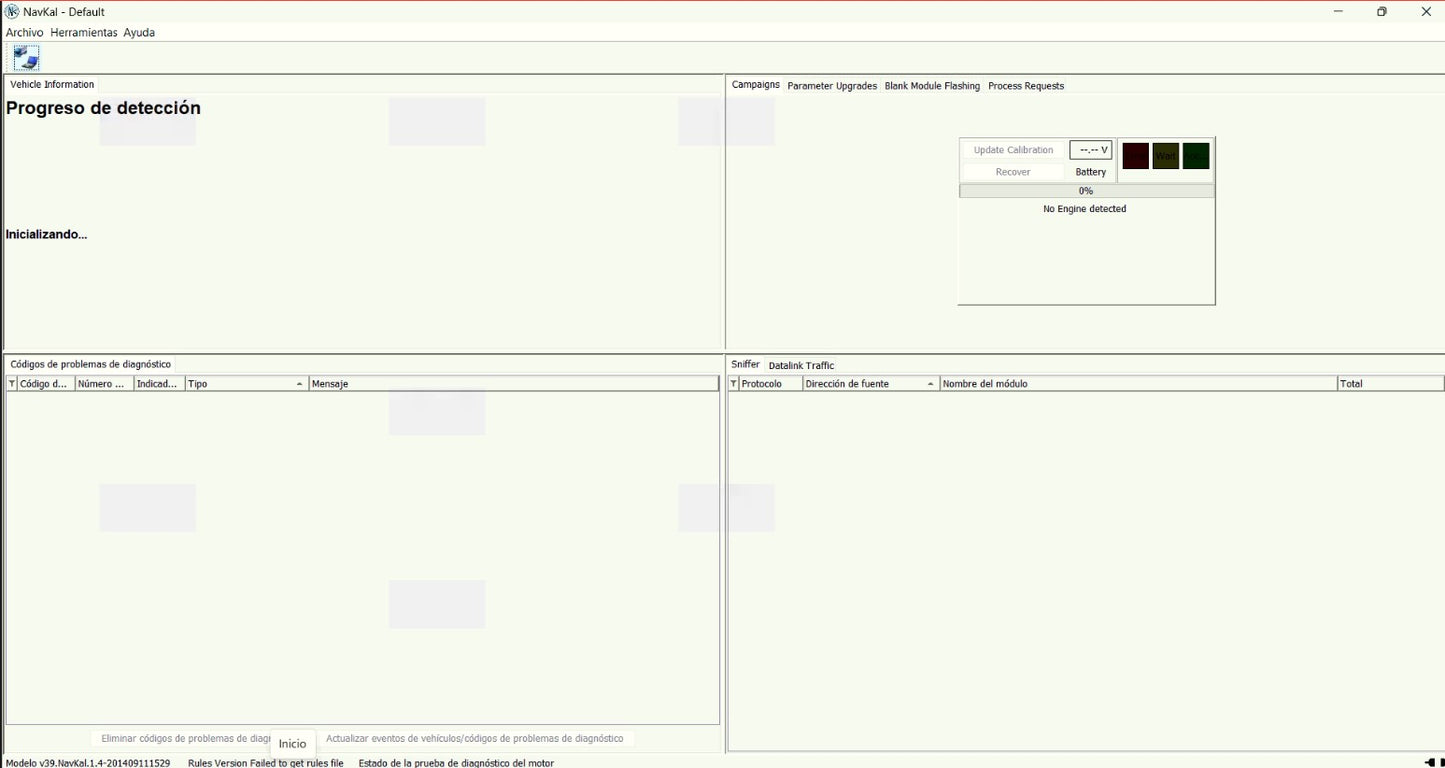Click Actualizar eventos de vehículos button

pos(475,739)
